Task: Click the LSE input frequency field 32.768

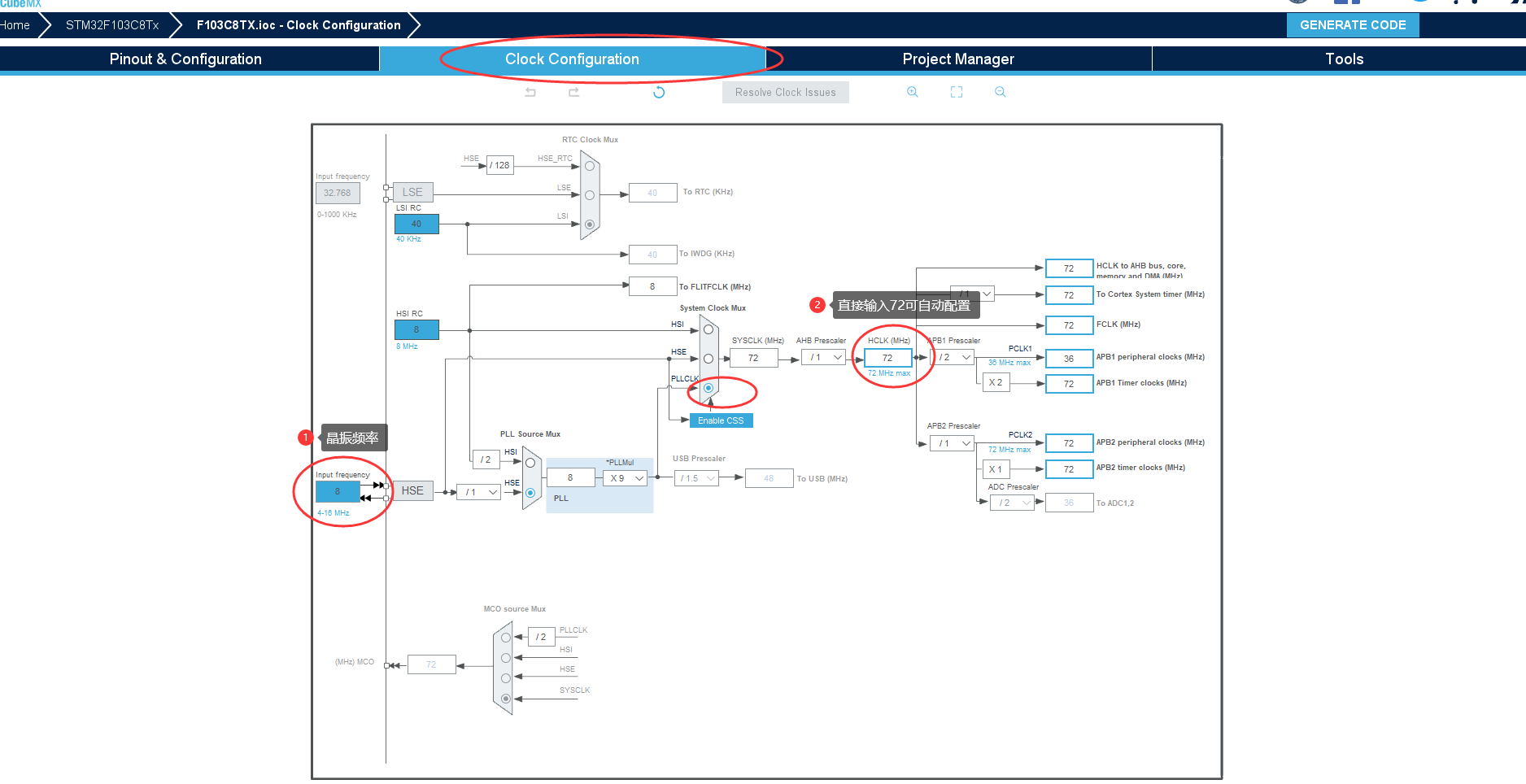Action: pos(338,193)
